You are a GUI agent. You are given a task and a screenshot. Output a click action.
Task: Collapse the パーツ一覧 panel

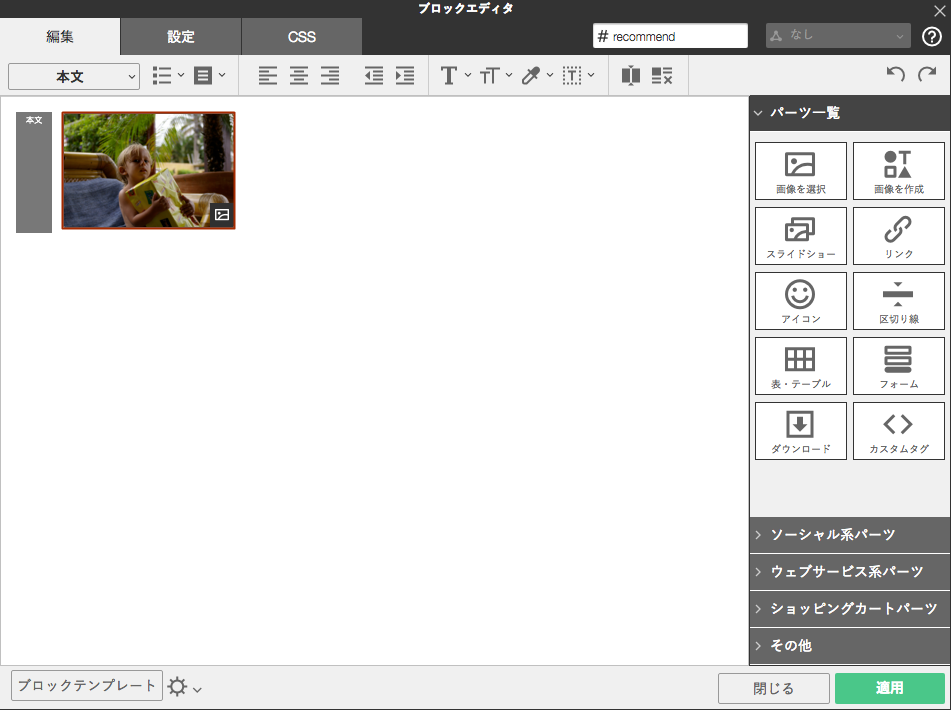(x=850, y=113)
